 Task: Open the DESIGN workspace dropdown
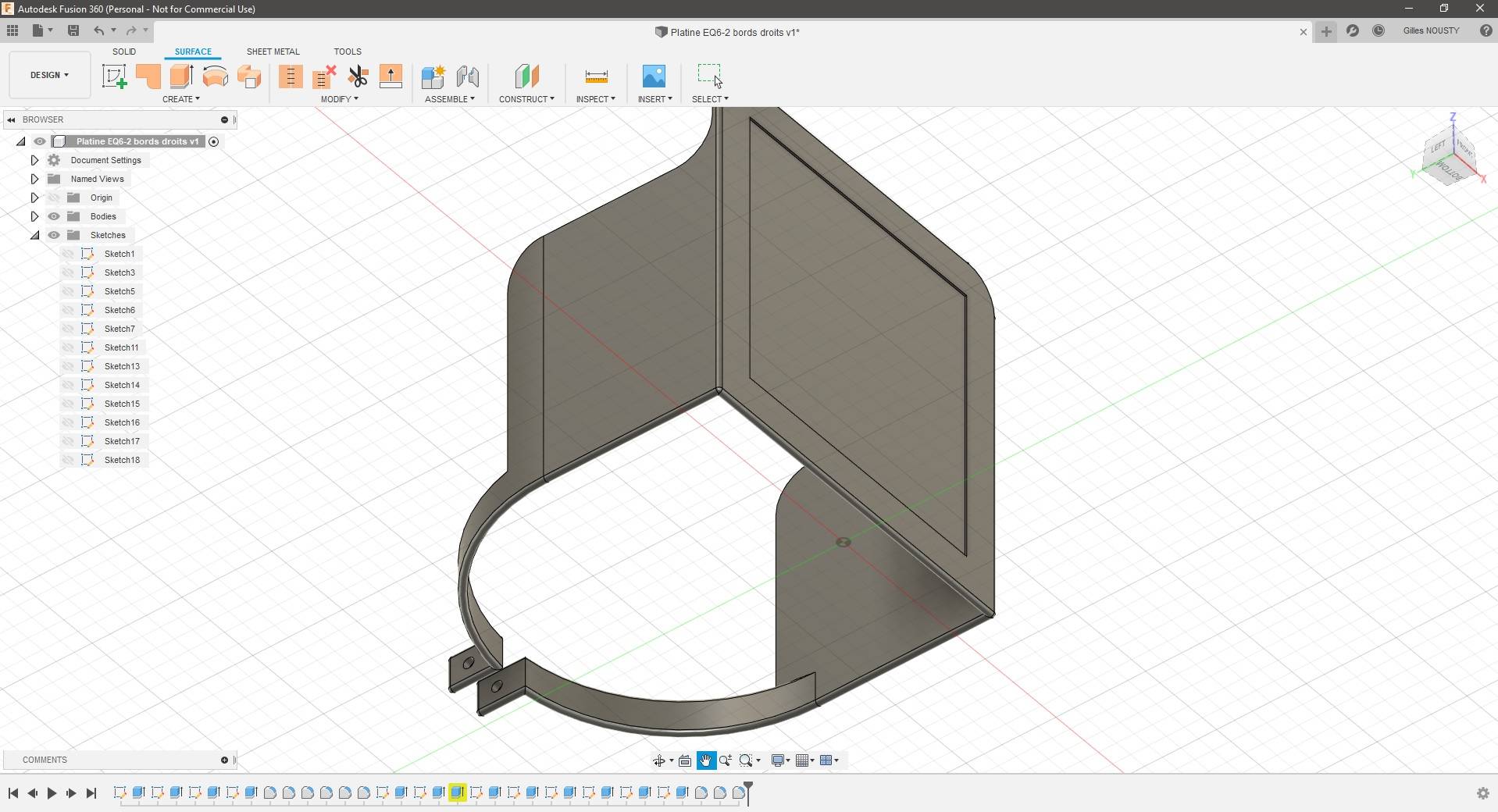[49, 75]
